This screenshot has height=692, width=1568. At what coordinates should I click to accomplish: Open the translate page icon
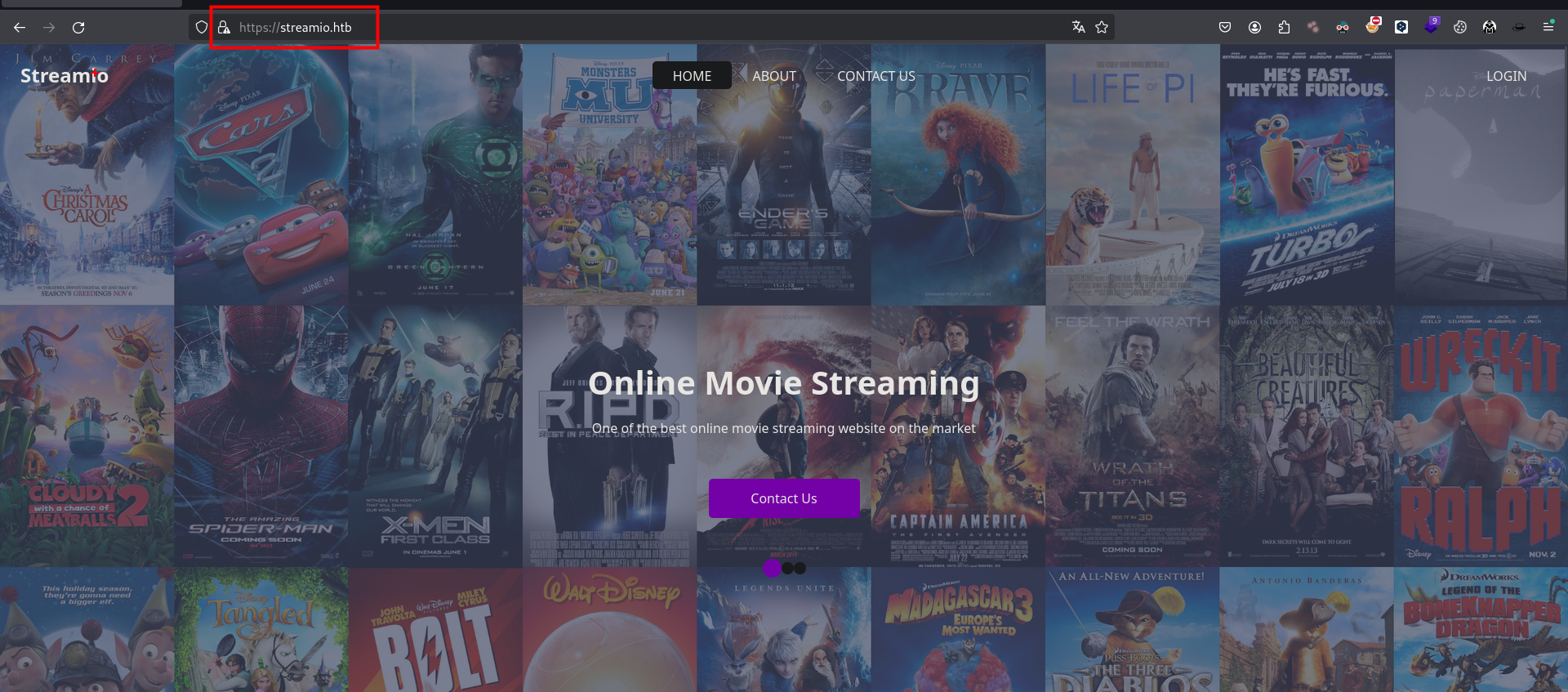(x=1079, y=28)
